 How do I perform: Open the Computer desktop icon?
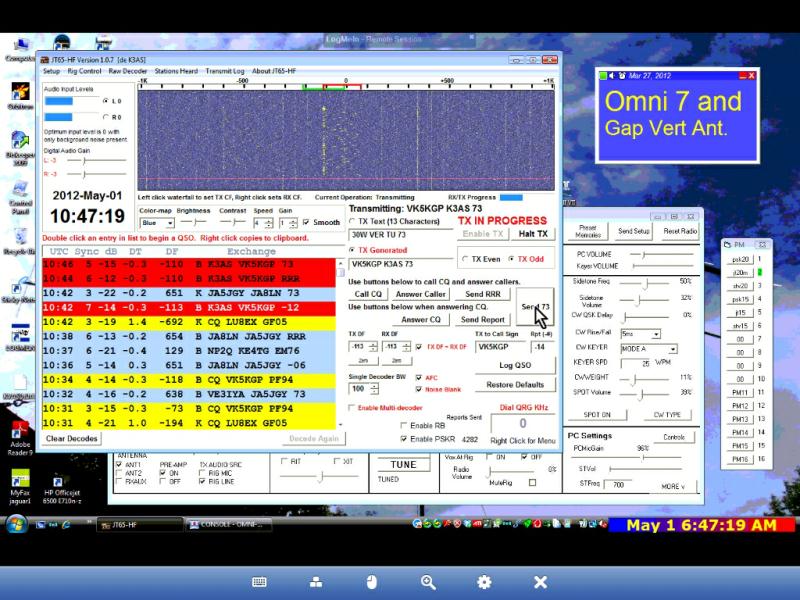[20, 50]
